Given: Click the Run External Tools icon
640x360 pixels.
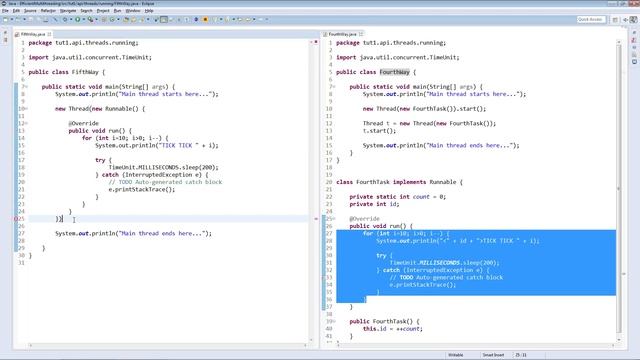Looking at the screenshot, I should tap(90, 19).
